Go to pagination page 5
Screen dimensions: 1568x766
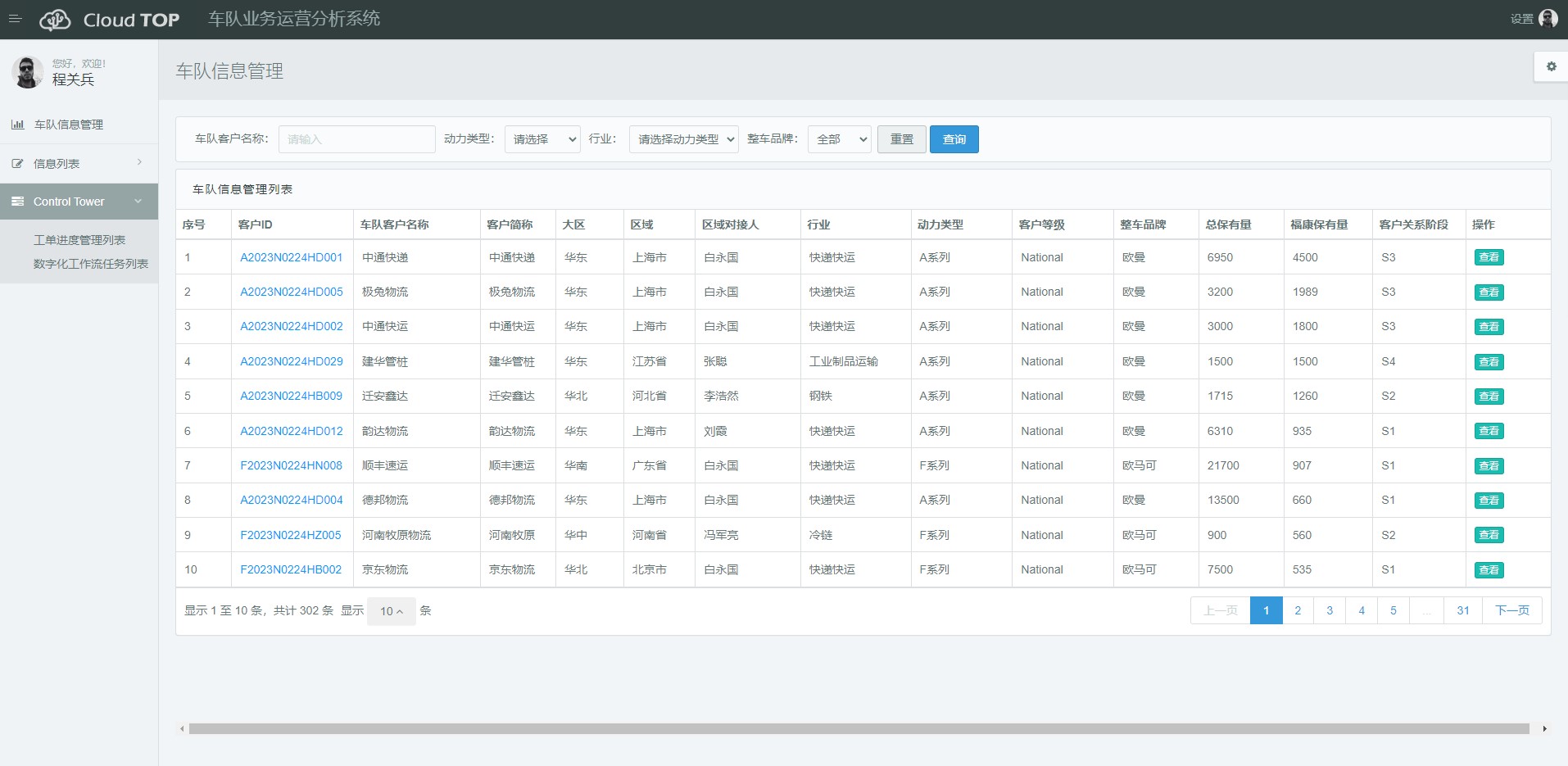point(1394,610)
